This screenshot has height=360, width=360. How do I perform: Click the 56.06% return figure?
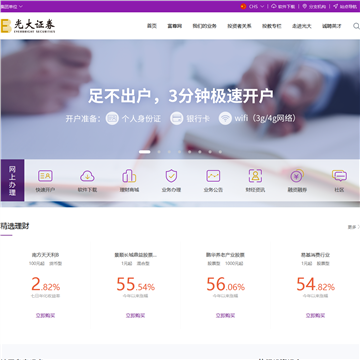[225, 284]
